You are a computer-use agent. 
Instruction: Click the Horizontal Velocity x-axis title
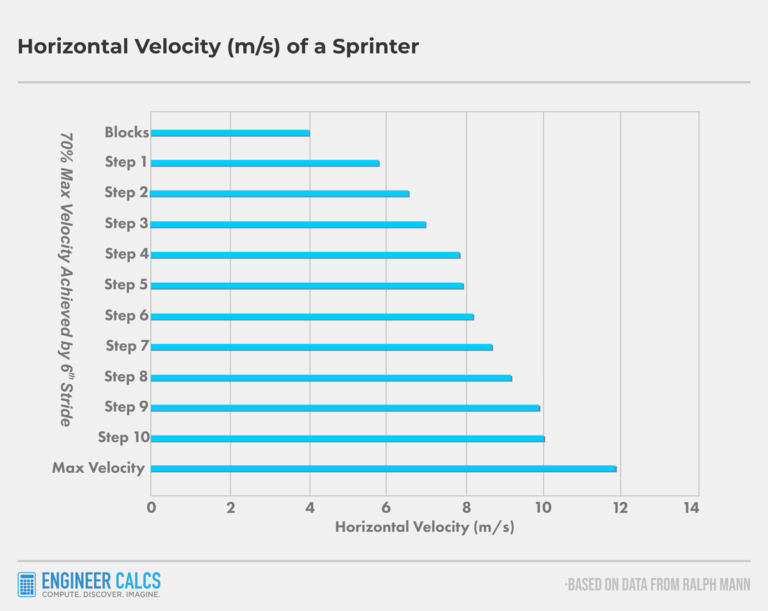424,527
